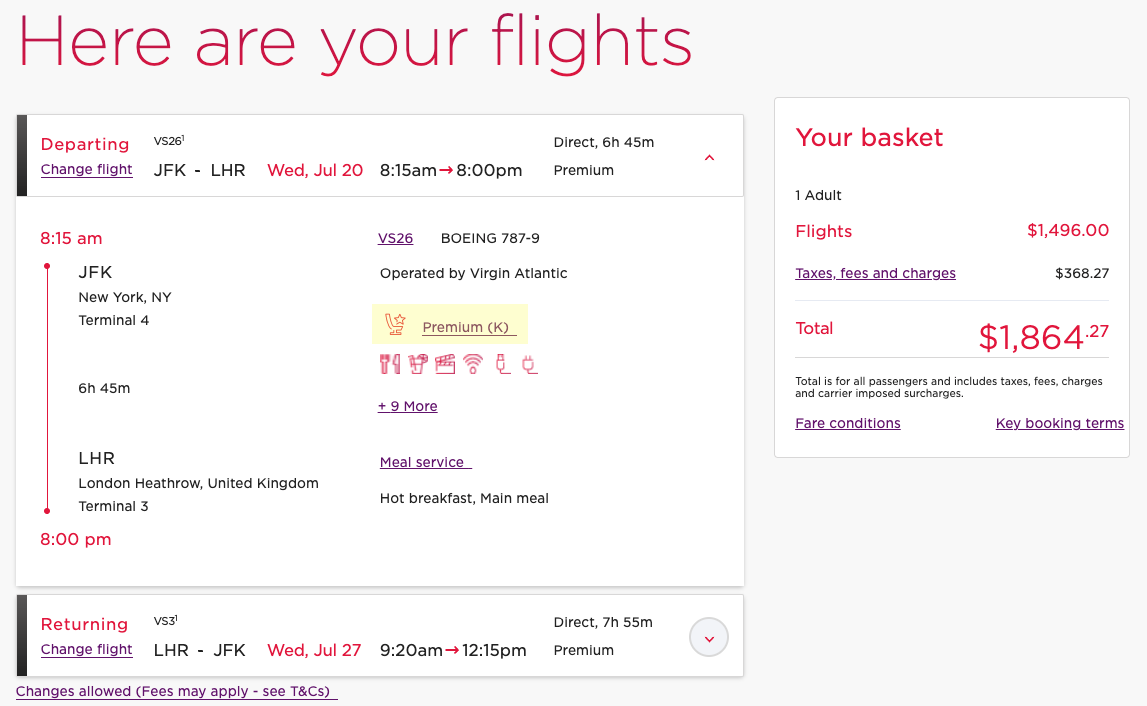This screenshot has height=706, width=1147.
Task: Open the Key booking terms link
Action: pos(1059,423)
